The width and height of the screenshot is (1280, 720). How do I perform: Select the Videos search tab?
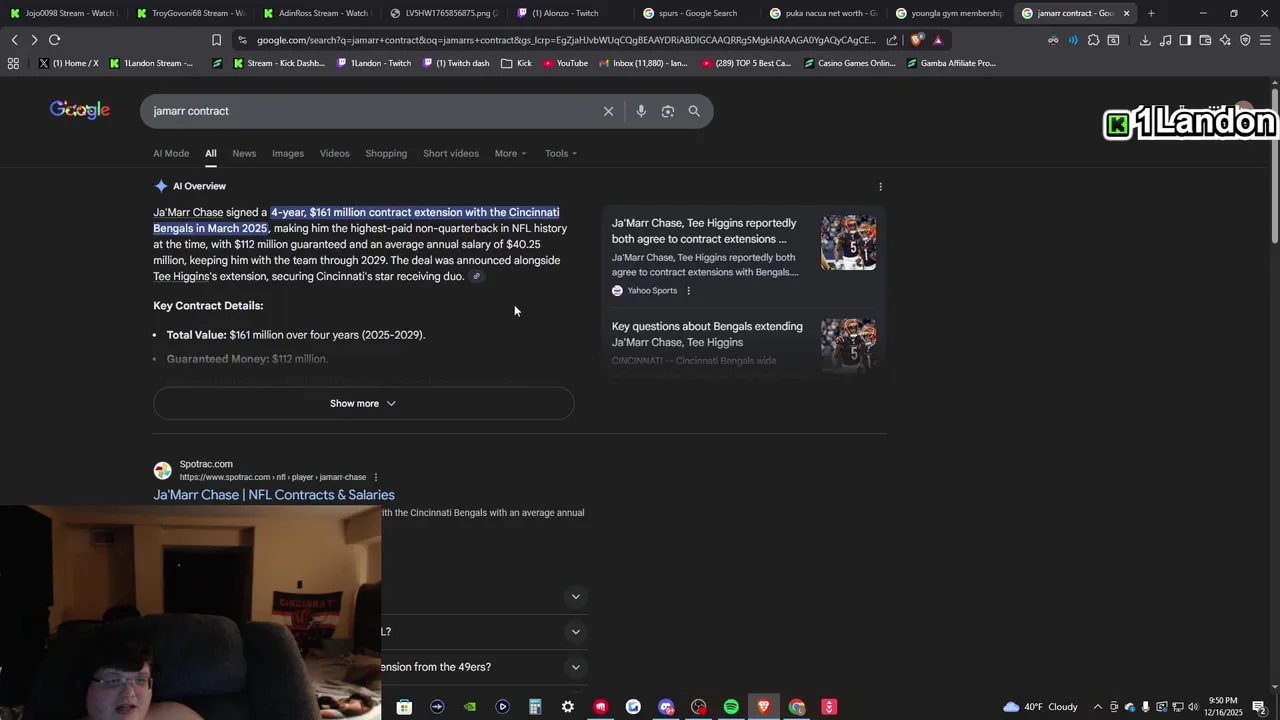pos(335,154)
